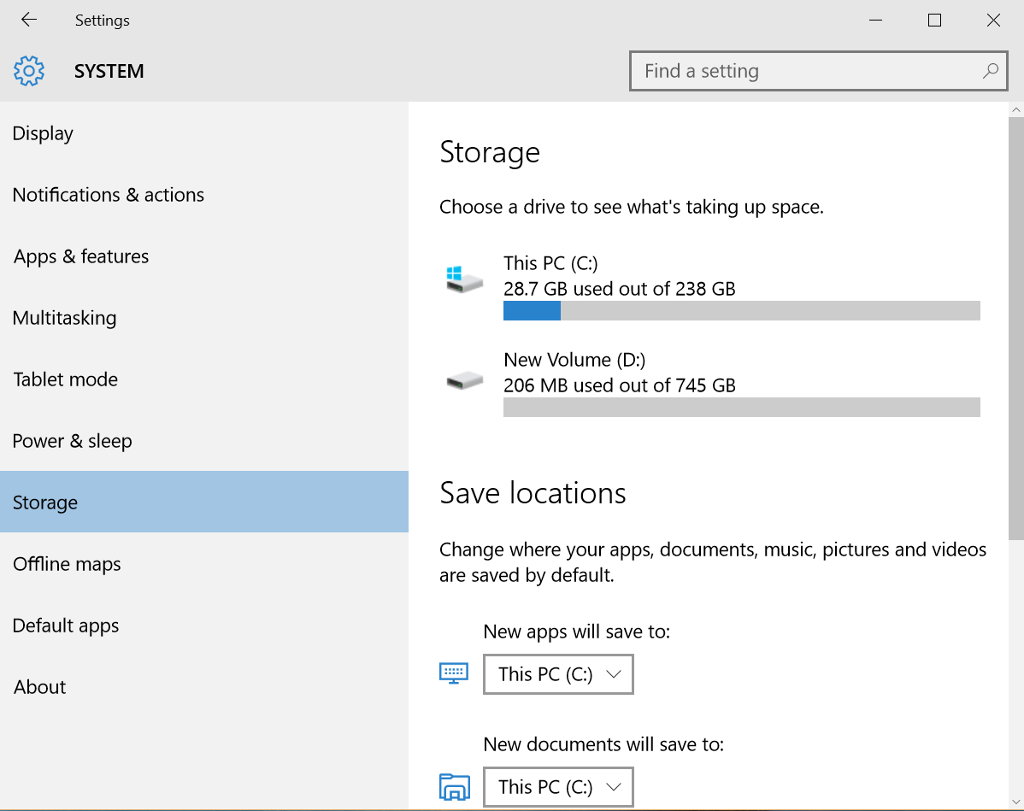Click the New Volume (D:) drive icon

(464, 380)
